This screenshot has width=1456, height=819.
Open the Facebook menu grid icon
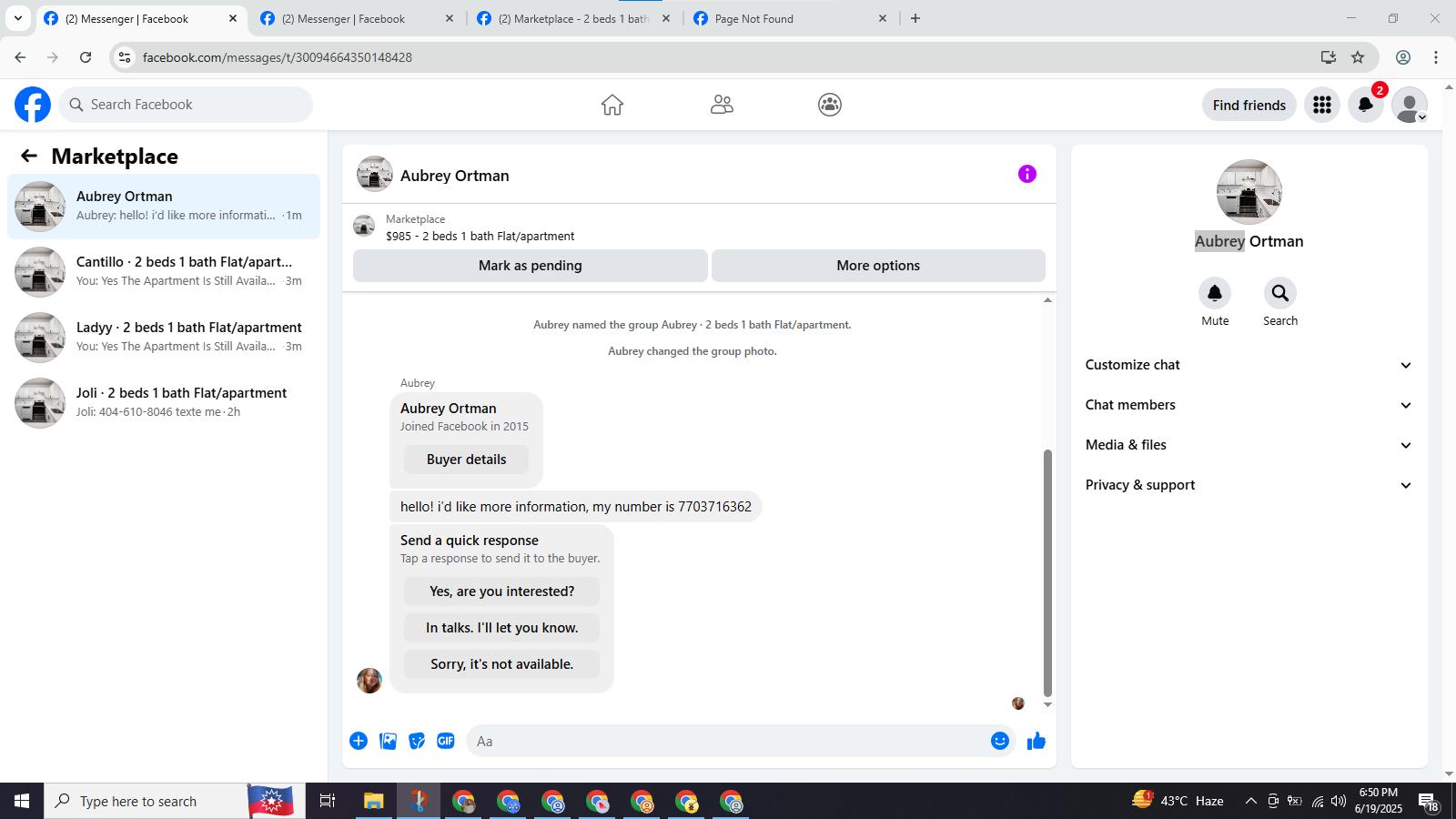(x=1322, y=105)
